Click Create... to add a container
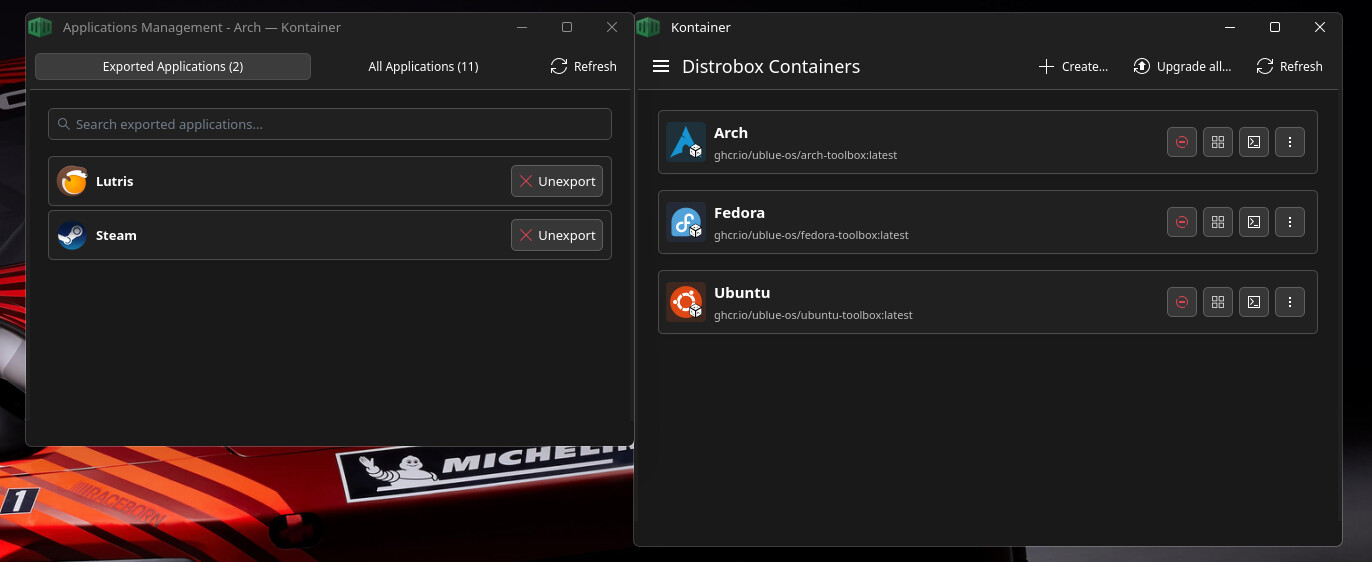The width and height of the screenshot is (1372, 562). 1073,67
